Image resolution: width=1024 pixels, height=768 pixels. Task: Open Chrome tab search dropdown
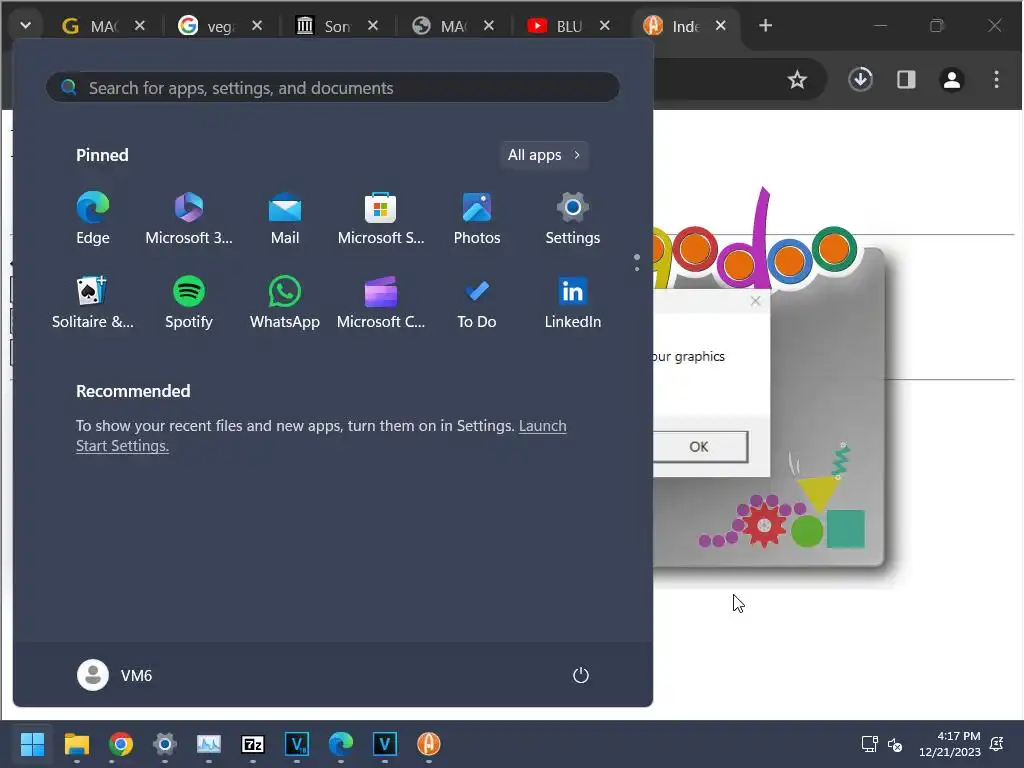click(25, 25)
